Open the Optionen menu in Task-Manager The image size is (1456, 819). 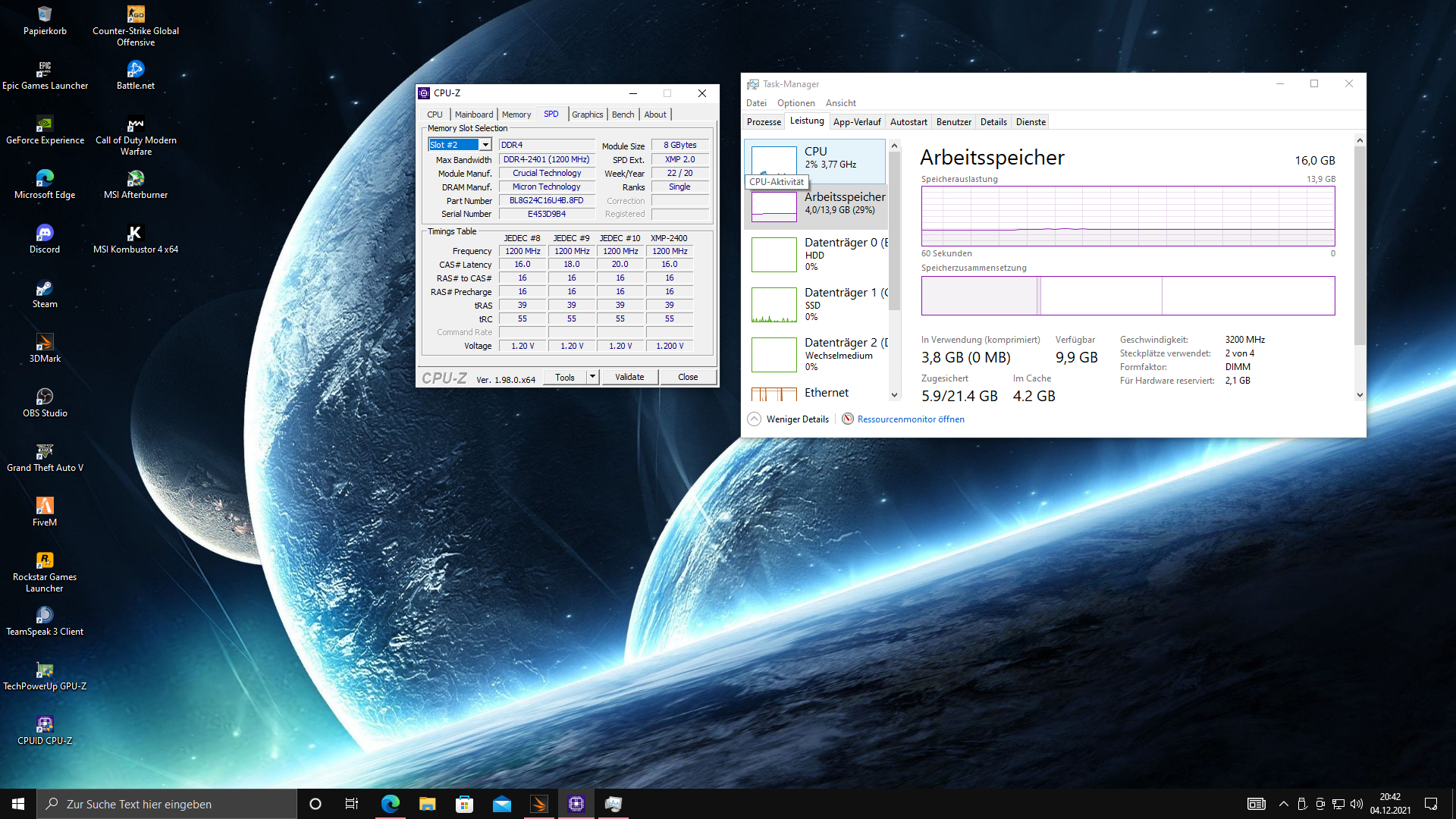[x=795, y=103]
